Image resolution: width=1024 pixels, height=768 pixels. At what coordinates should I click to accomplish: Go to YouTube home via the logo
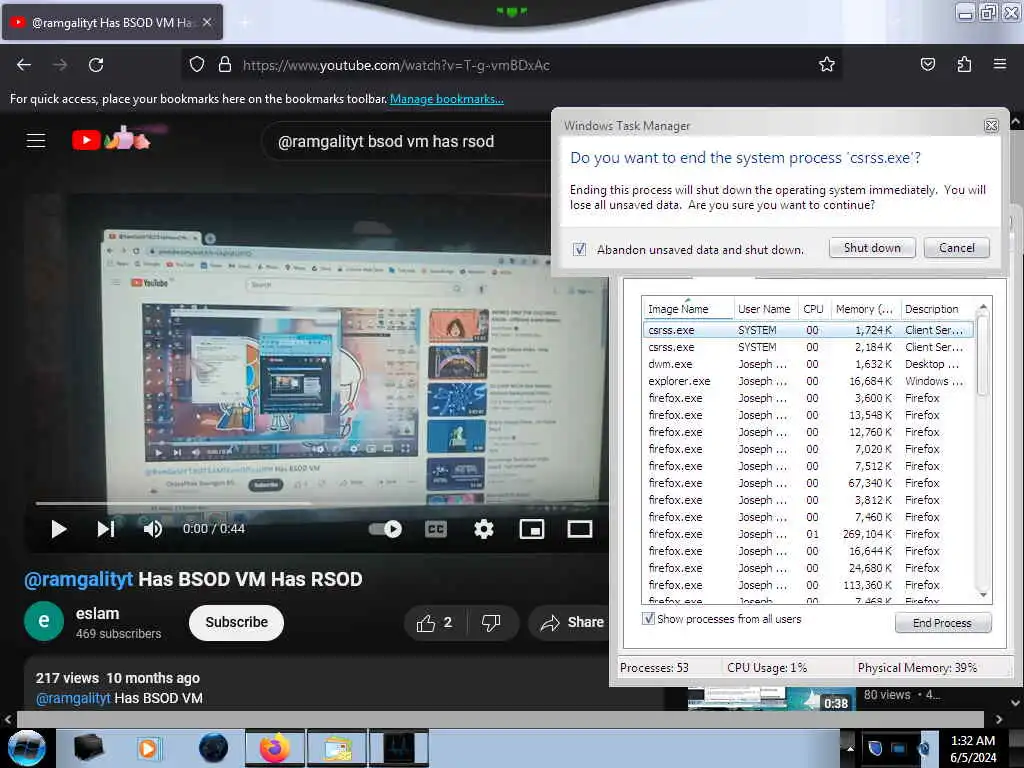coord(111,139)
